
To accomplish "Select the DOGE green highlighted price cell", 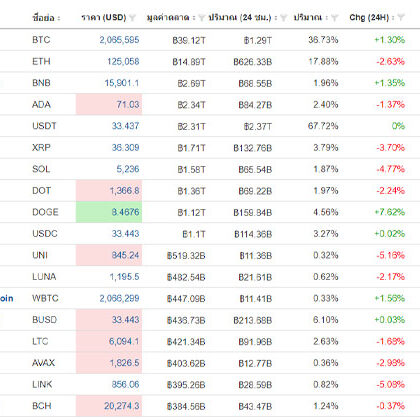I will point(109,212).
